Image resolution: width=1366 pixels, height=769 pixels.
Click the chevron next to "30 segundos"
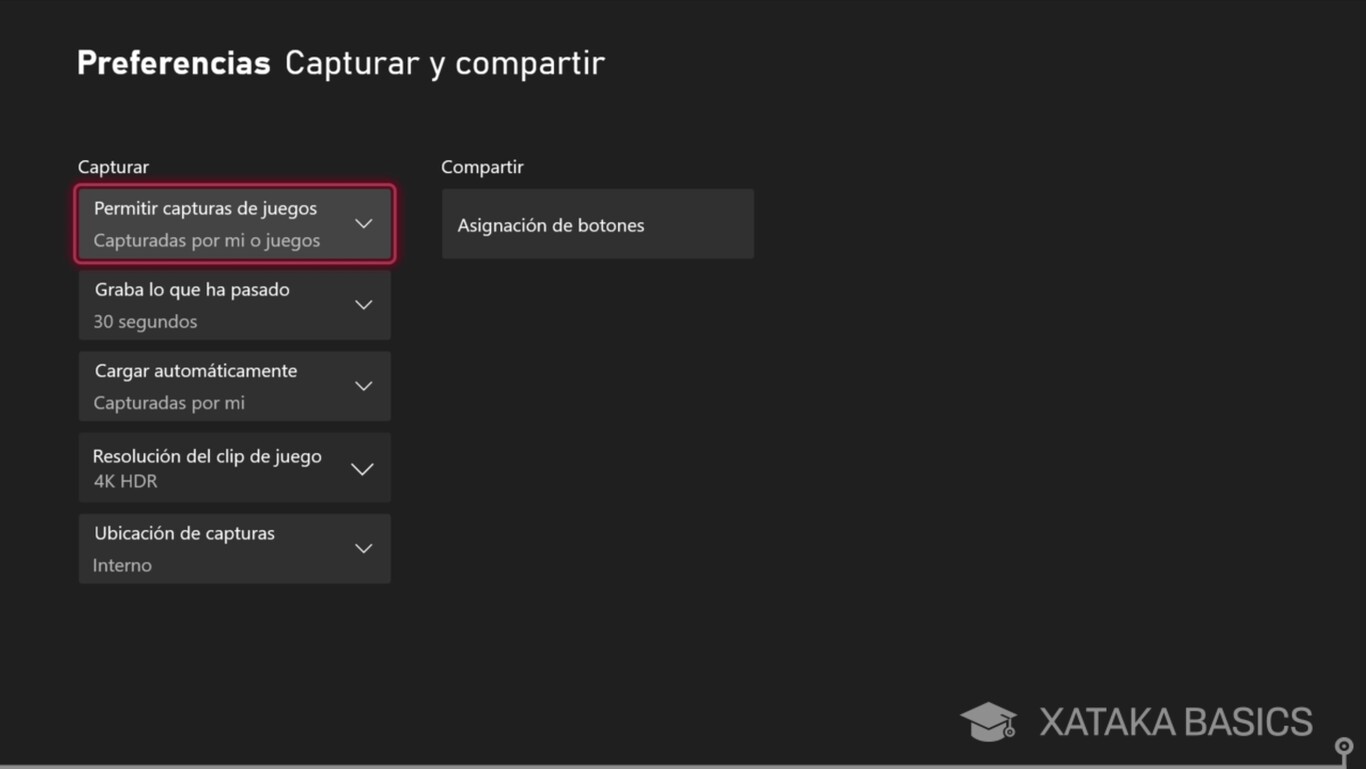pyautogui.click(x=363, y=304)
